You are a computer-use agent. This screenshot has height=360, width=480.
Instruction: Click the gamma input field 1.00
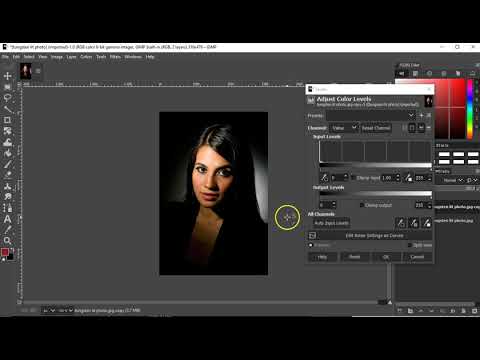[388, 178]
